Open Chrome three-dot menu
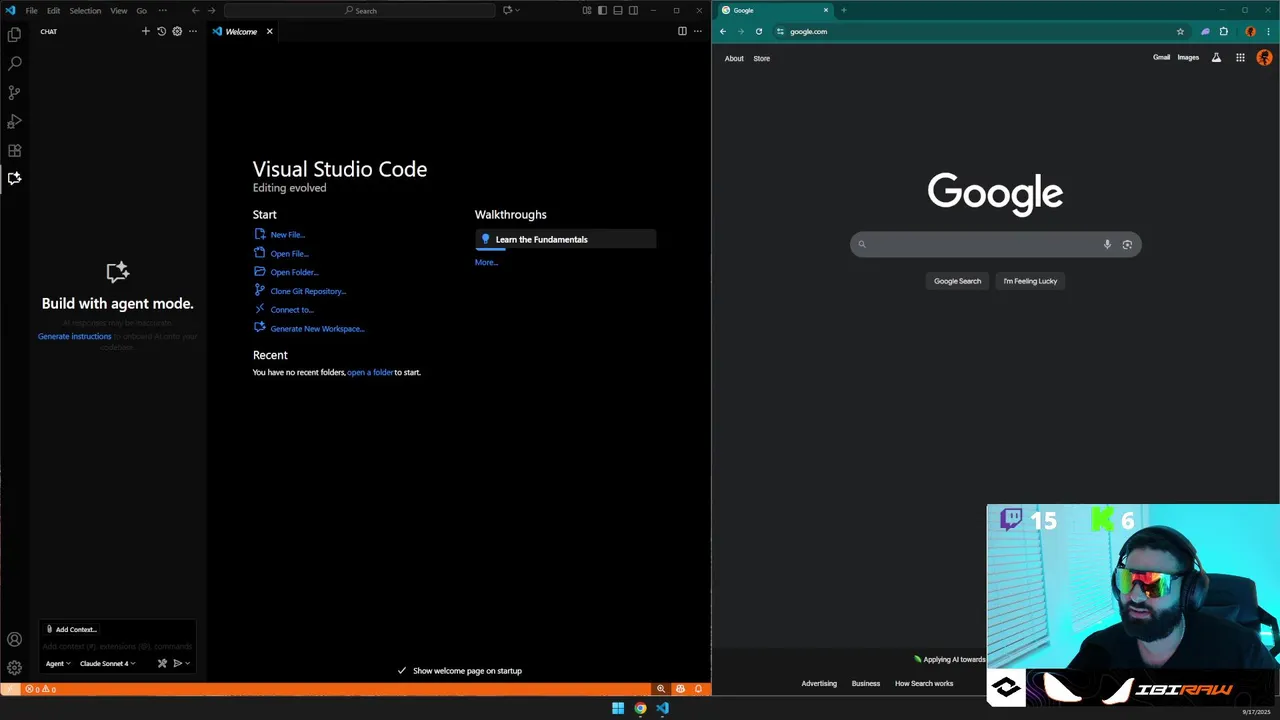The height and width of the screenshot is (720, 1280). [x=1268, y=31]
